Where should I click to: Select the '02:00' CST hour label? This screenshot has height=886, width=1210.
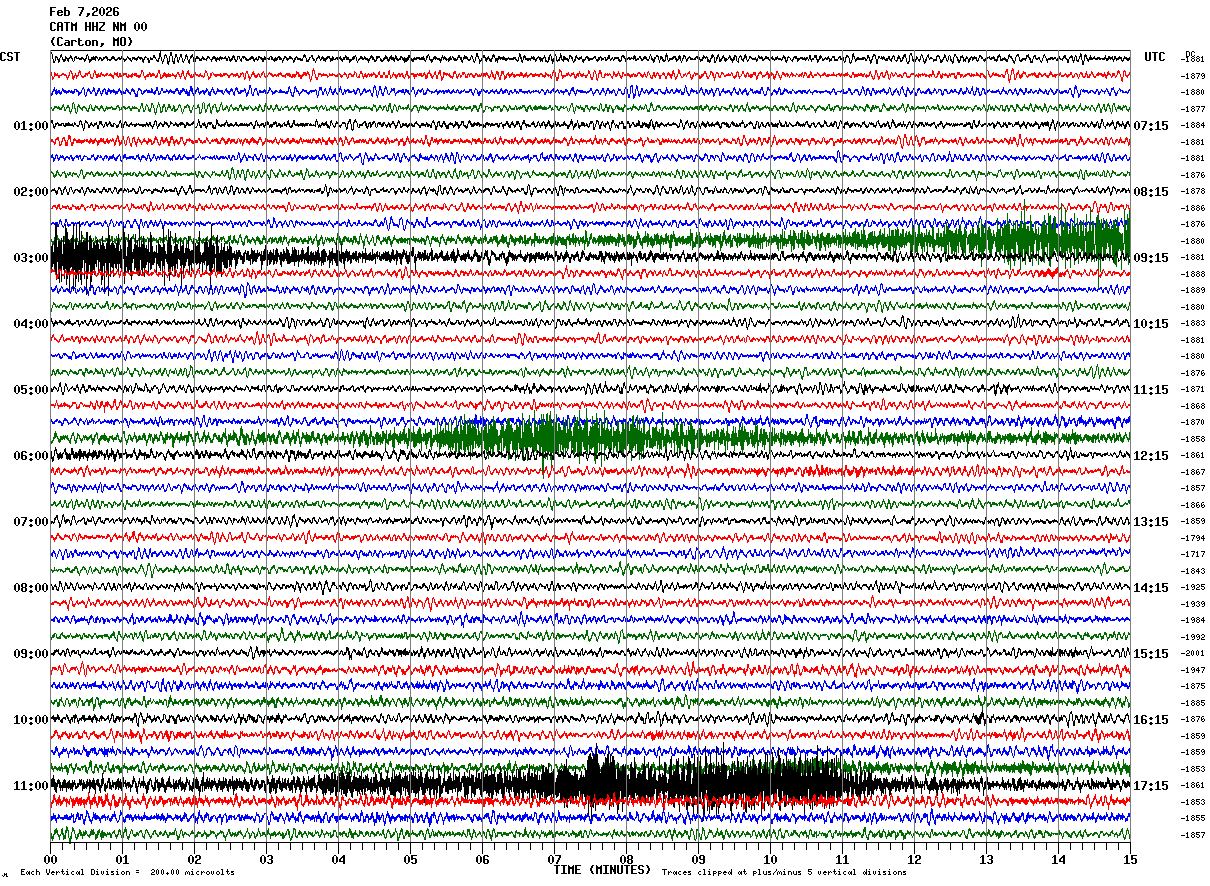(31, 192)
